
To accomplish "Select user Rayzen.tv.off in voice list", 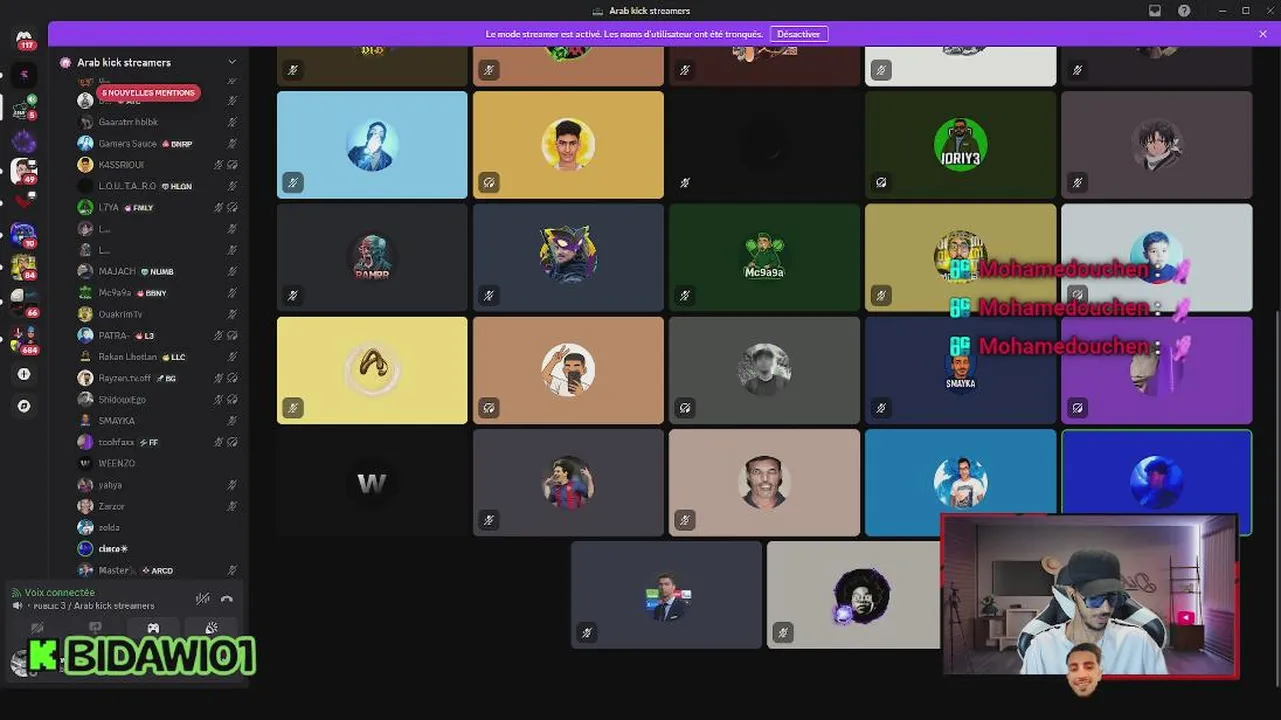I will coord(157,378).
